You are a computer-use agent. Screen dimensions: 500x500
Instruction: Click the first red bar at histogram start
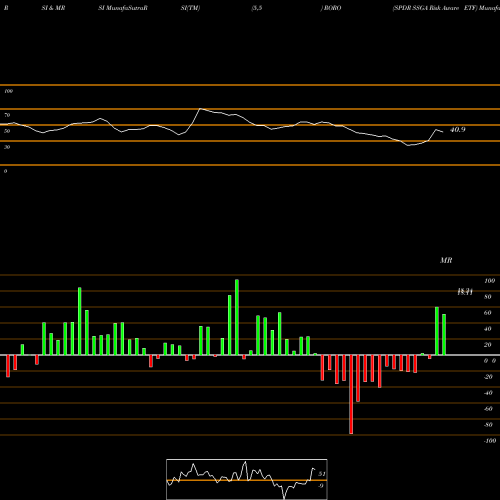click(x=8, y=366)
